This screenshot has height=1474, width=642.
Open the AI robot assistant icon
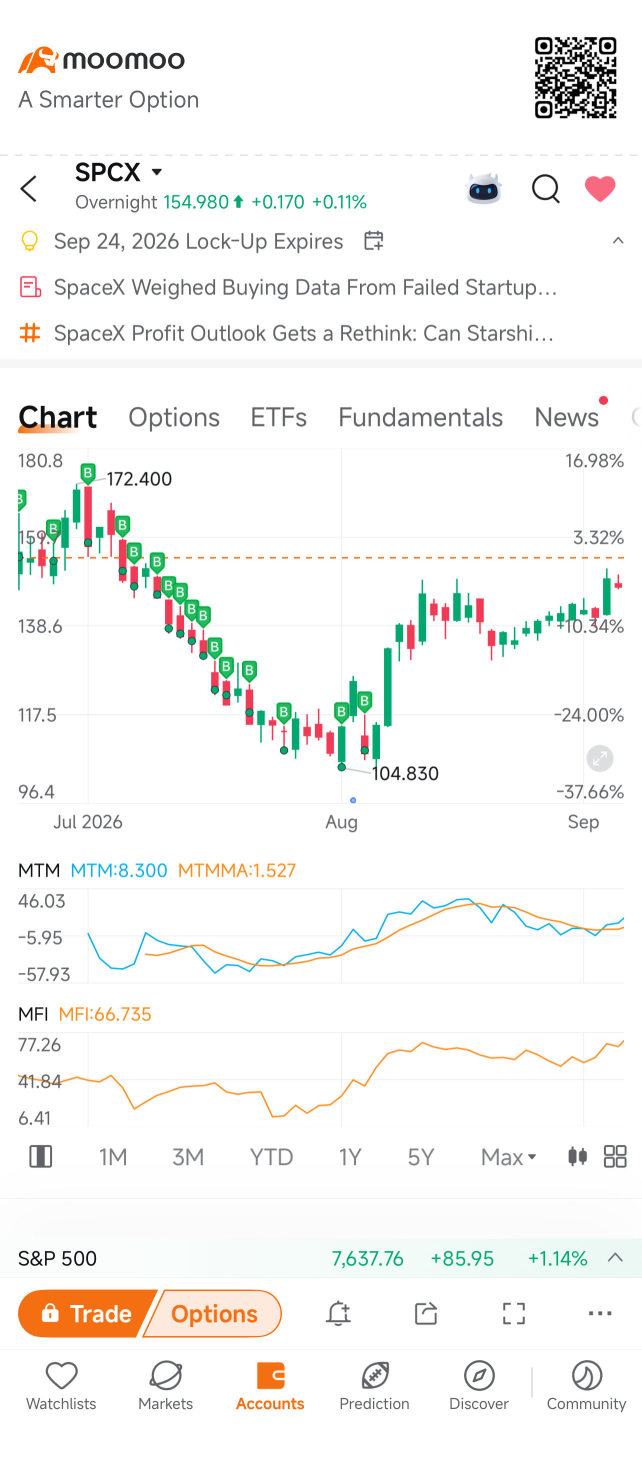[484, 188]
